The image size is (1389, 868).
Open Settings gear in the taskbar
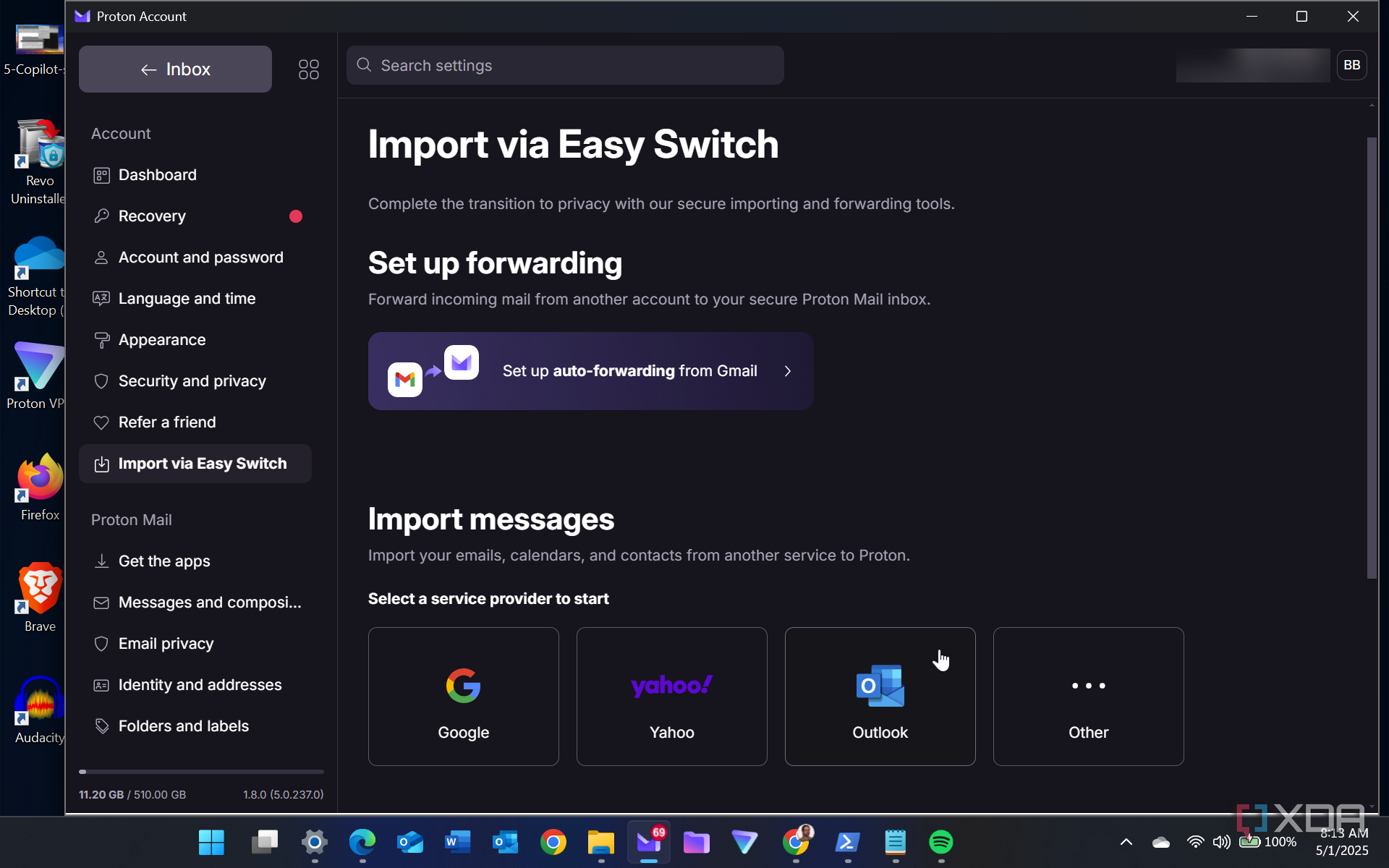[315, 842]
